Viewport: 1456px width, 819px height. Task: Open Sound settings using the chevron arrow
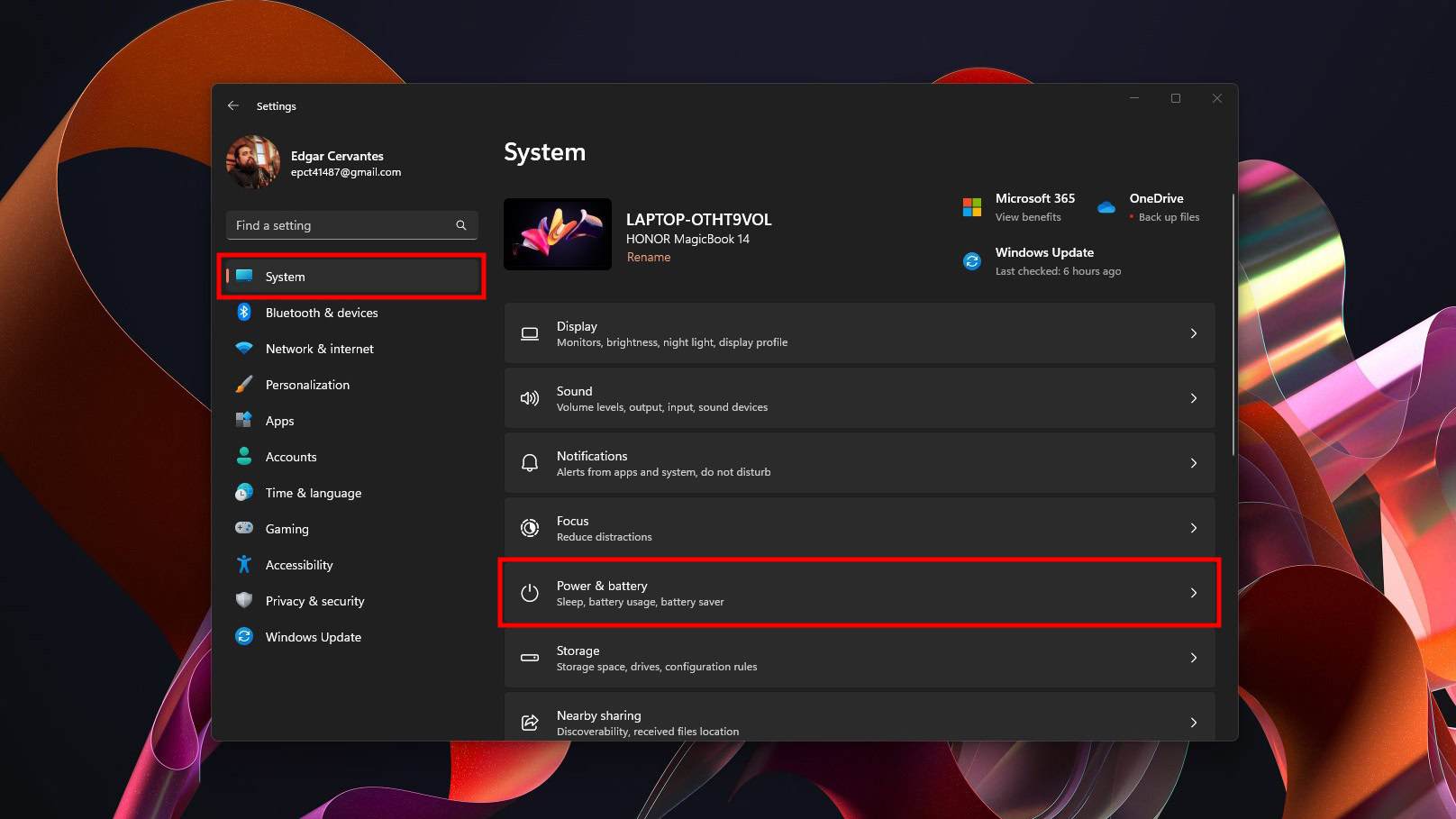click(x=1193, y=398)
